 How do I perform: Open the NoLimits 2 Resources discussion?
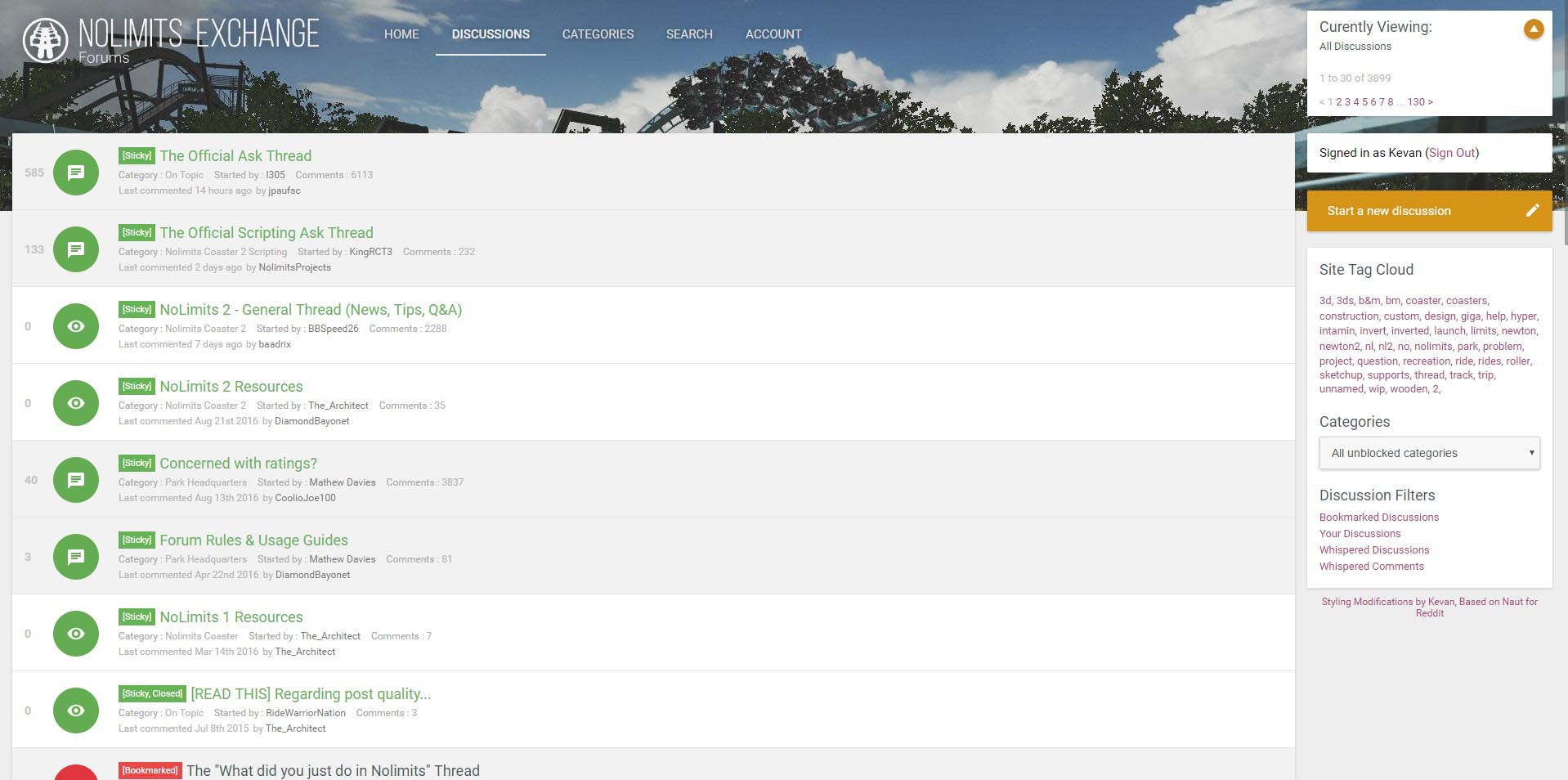pyautogui.click(x=231, y=386)
